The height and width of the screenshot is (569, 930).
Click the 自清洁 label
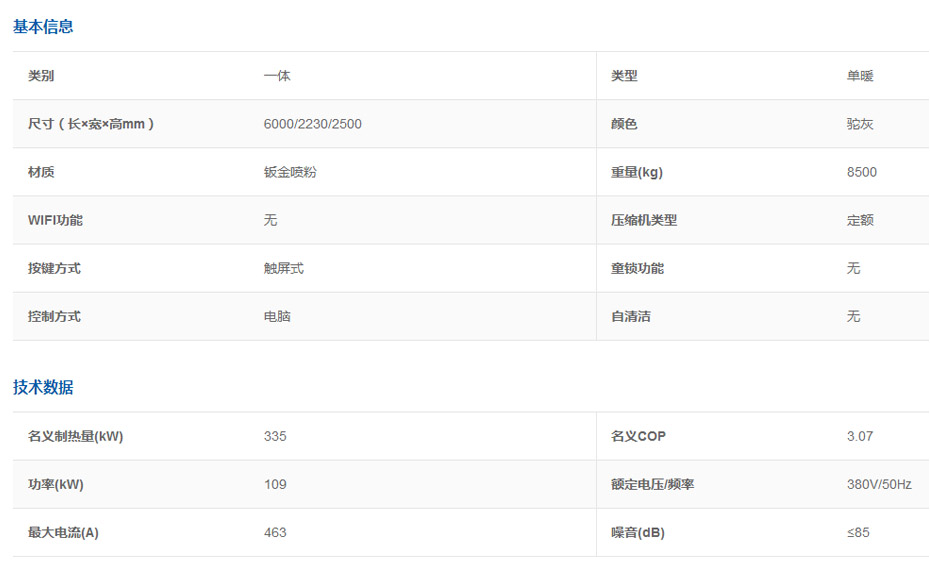(631, 316)
